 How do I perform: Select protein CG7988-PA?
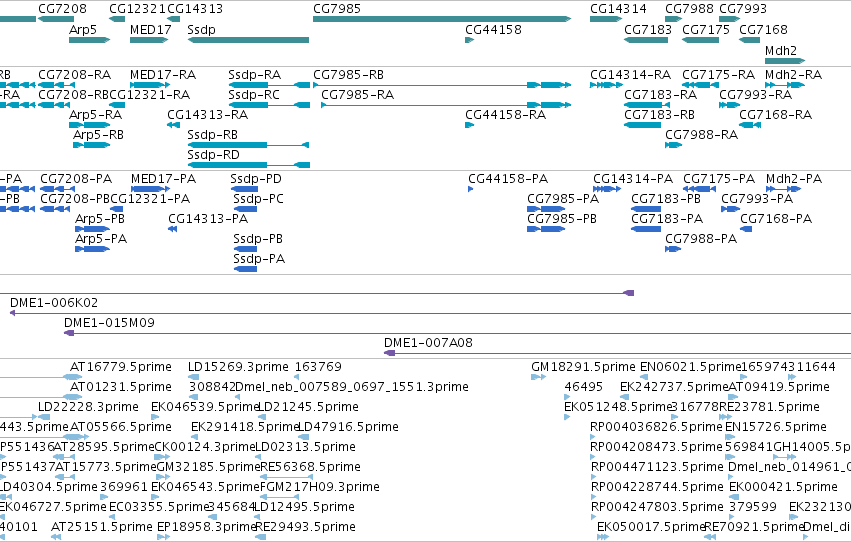(x=673, y=249)
